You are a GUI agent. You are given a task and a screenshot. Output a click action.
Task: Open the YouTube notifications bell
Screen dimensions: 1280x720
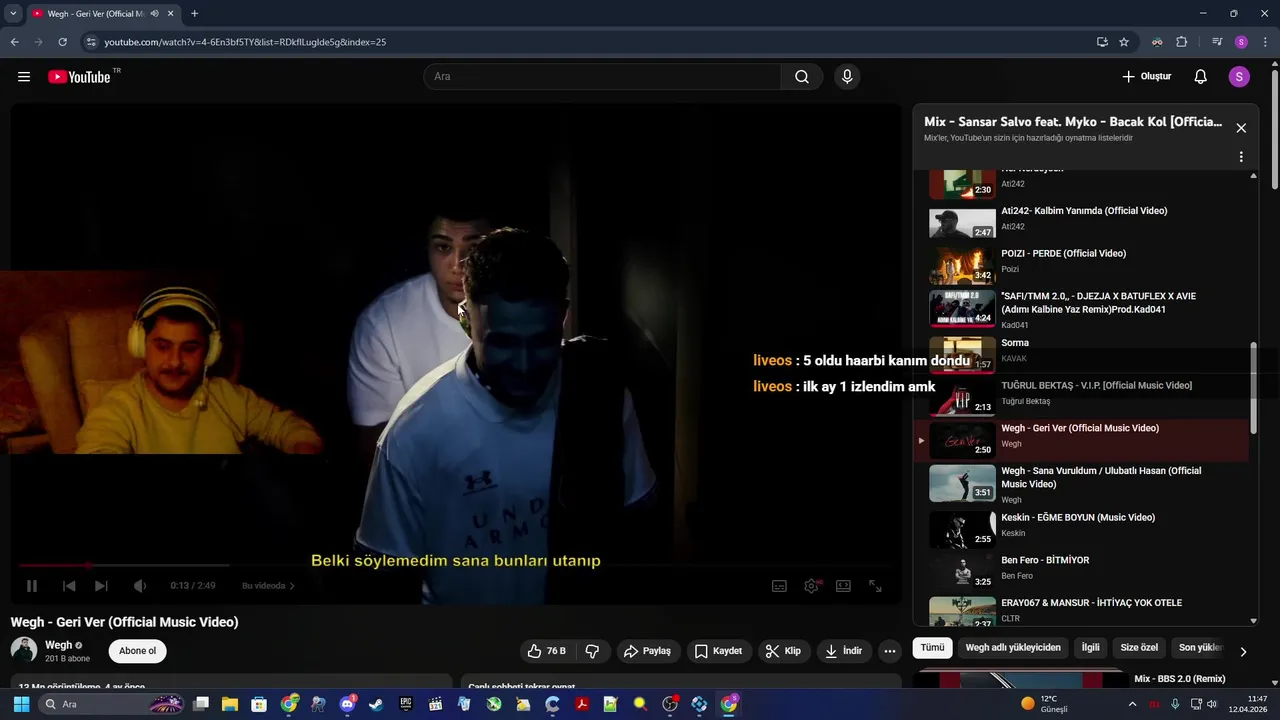[1201, 77]
